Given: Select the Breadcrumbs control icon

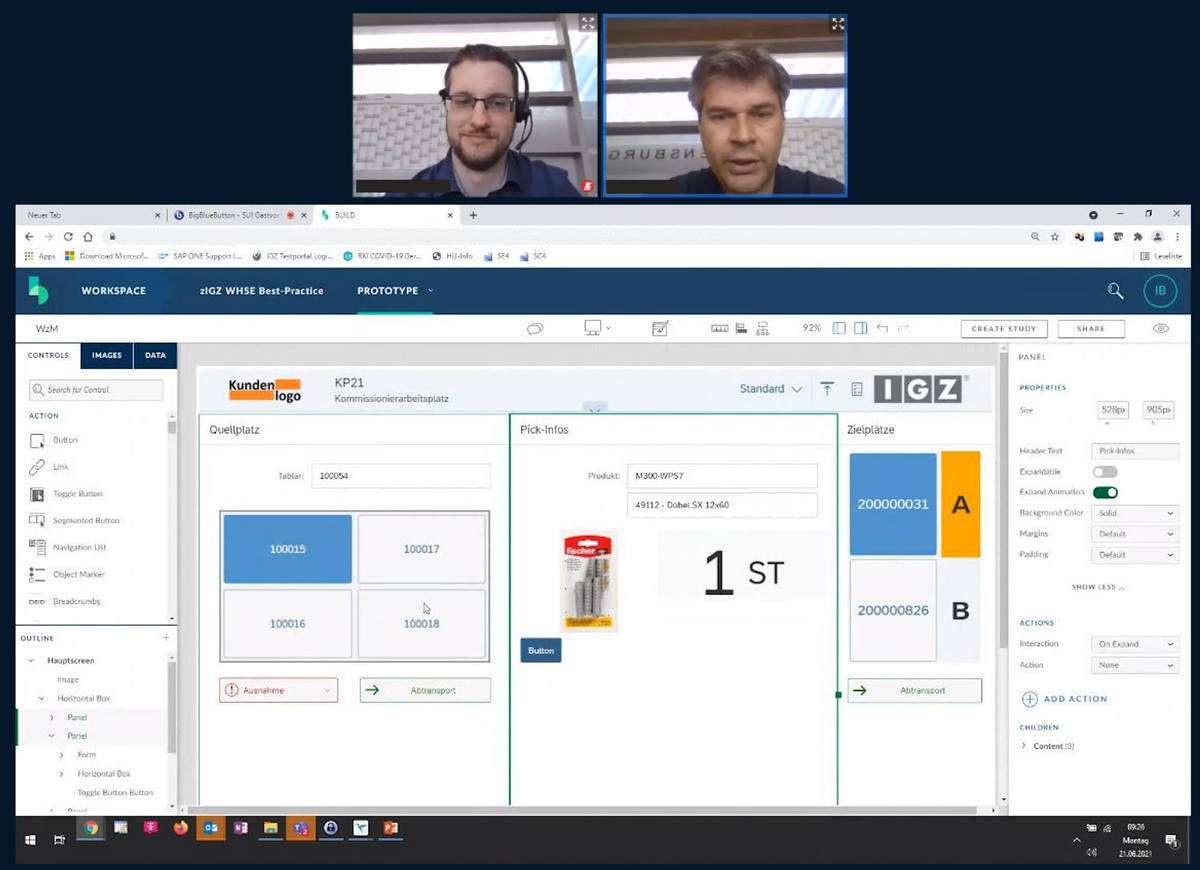Looking at the screenshot, I should [37, 602].
